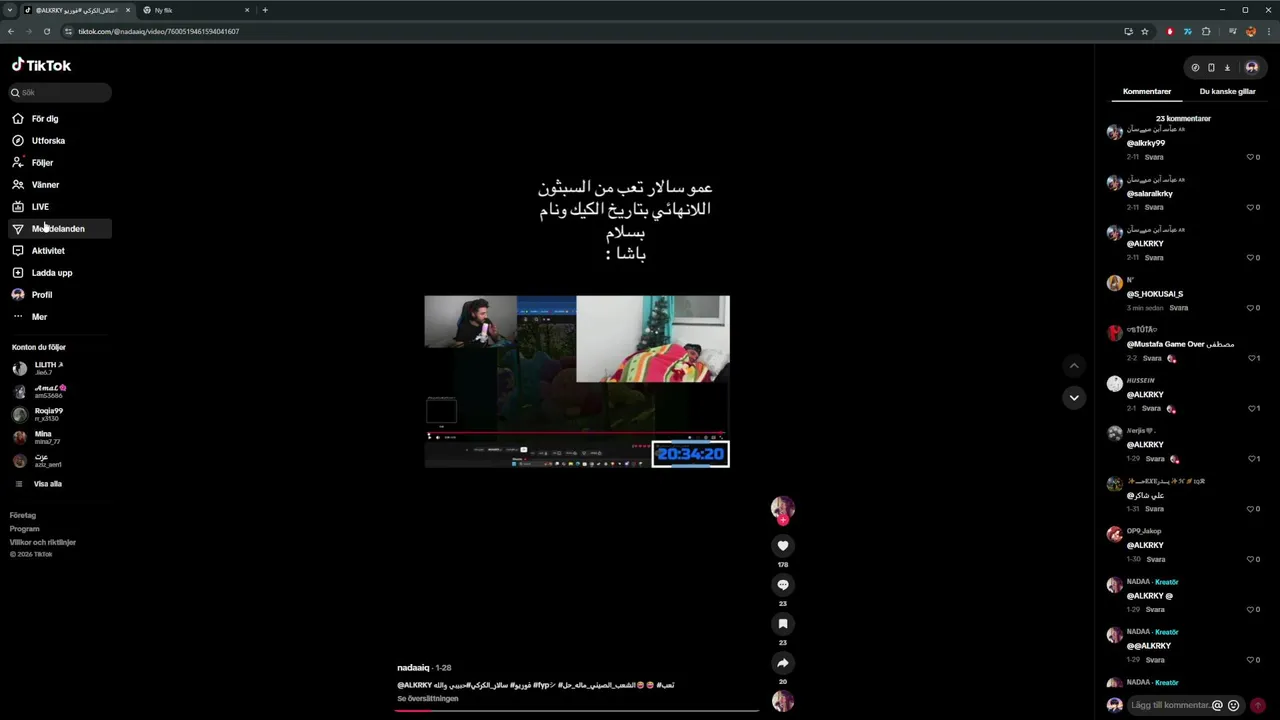Image resolution: width=1280 pixels, height=720 pixels.
Task: Open Ladda upp upload page
Action: (52, 273)
